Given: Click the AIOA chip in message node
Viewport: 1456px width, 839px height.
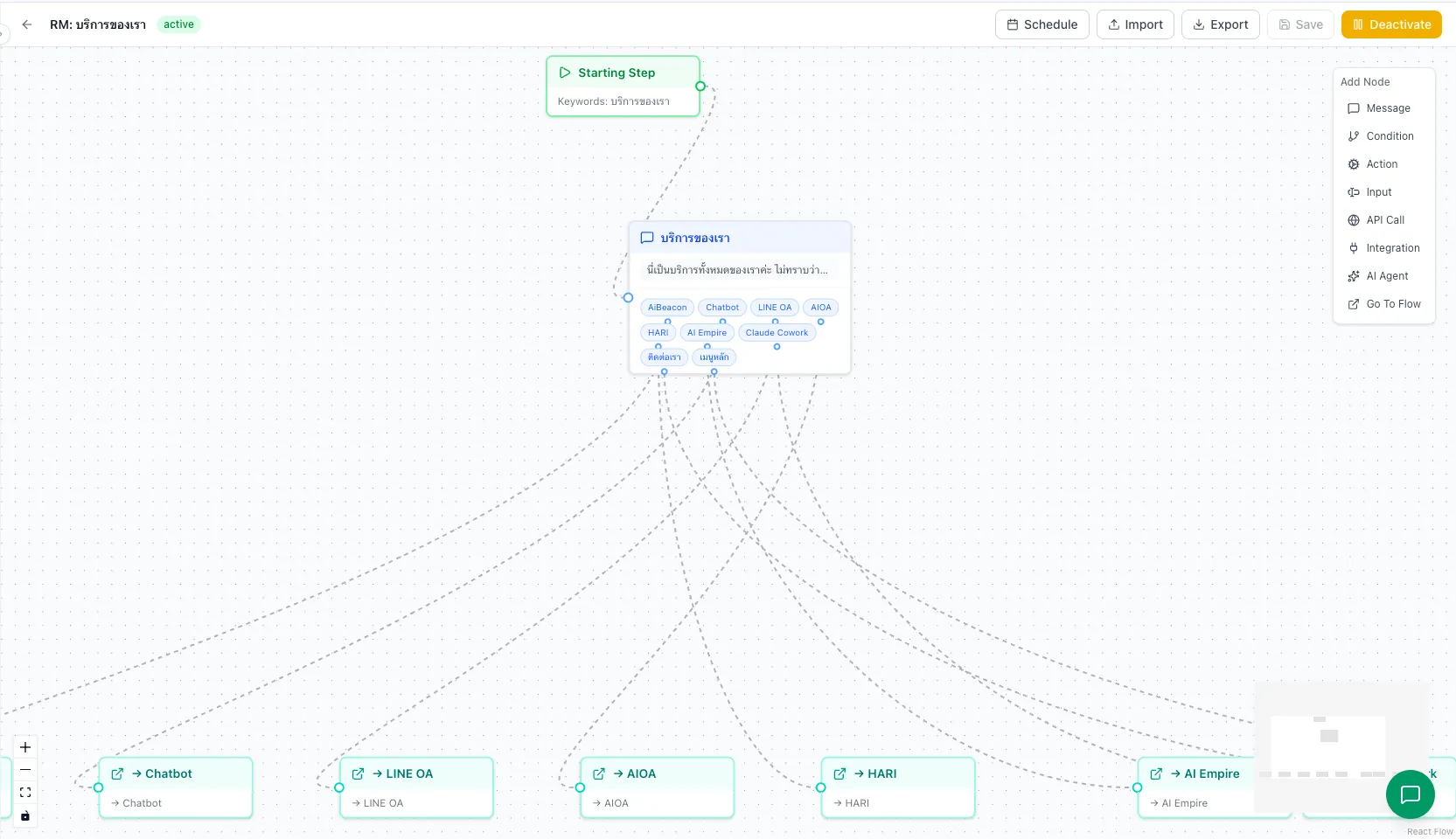Looking at the screenshot, I should [x=821, y=308].
